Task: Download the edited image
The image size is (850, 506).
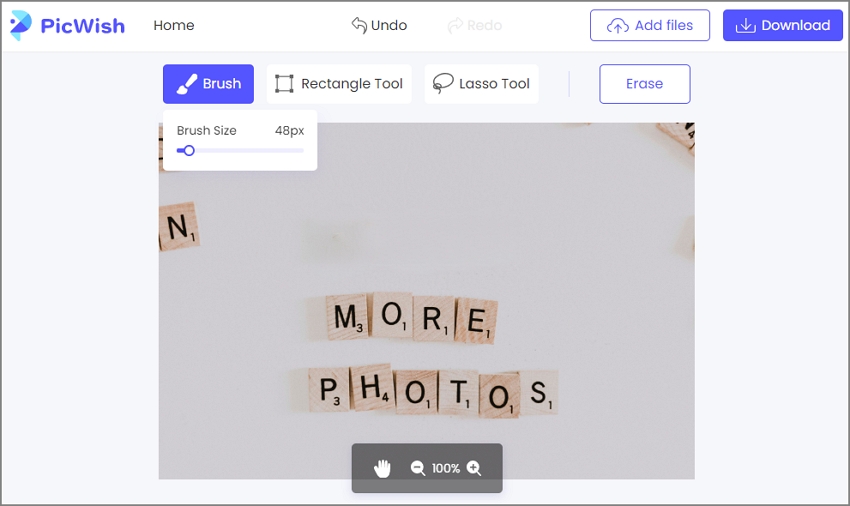Action: pos(783,25)
